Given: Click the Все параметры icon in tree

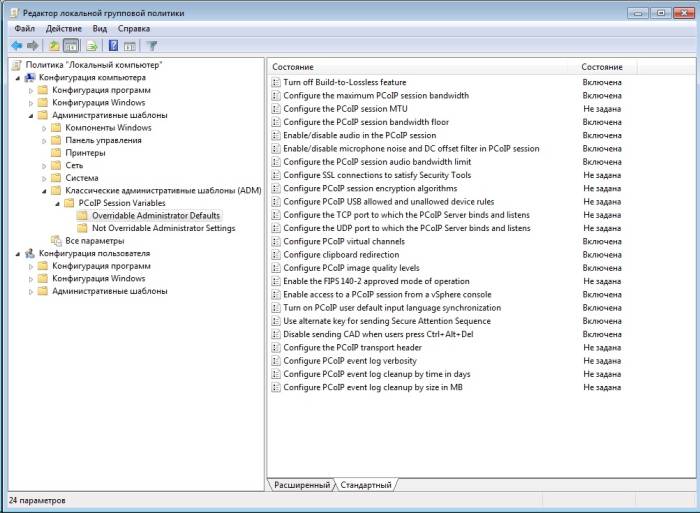Looking at the screenshot, I should (56, 241).
